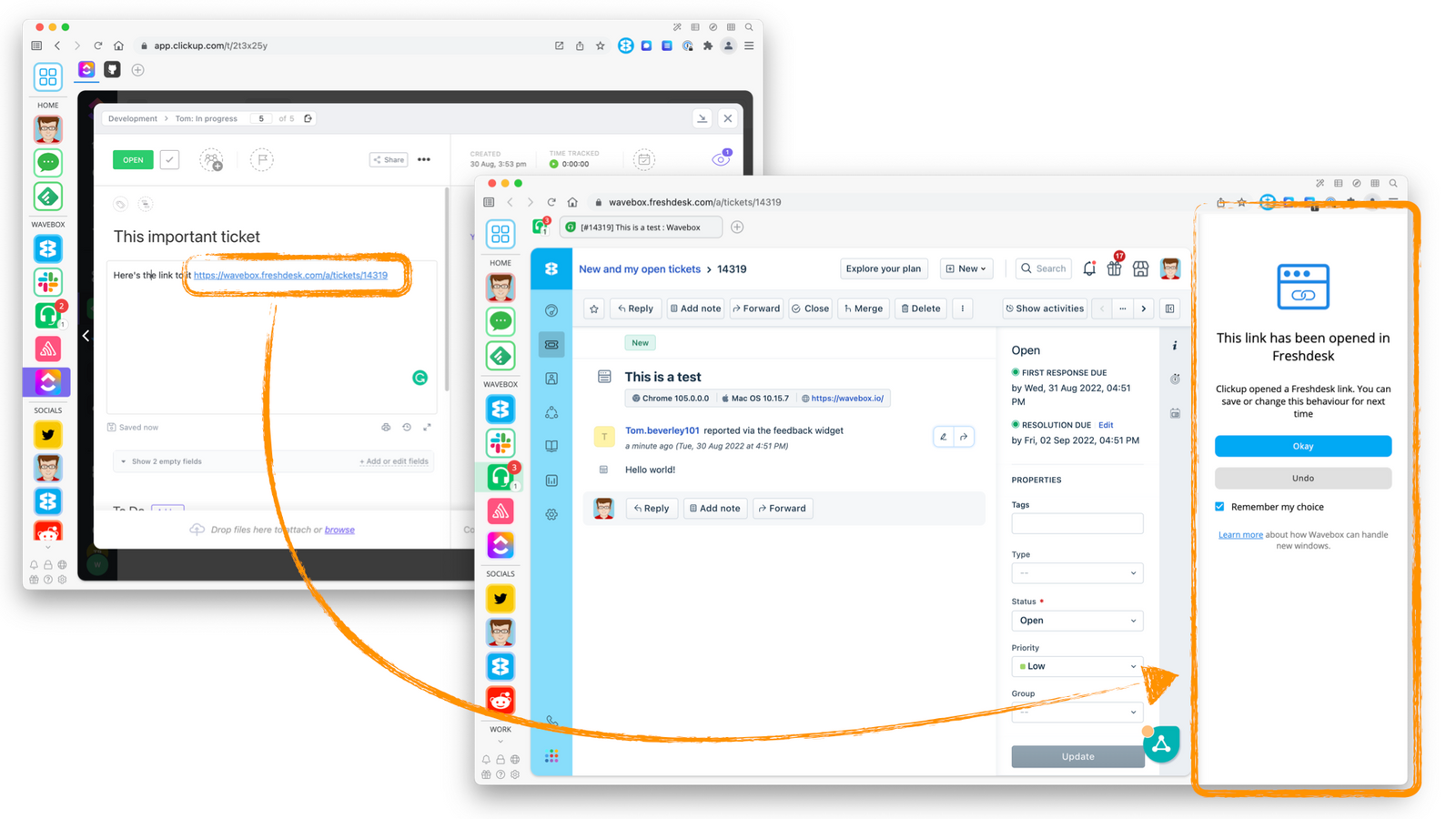Click the Tags input field
This screenshot has width=1456, height=819.
coord(1077,523)
